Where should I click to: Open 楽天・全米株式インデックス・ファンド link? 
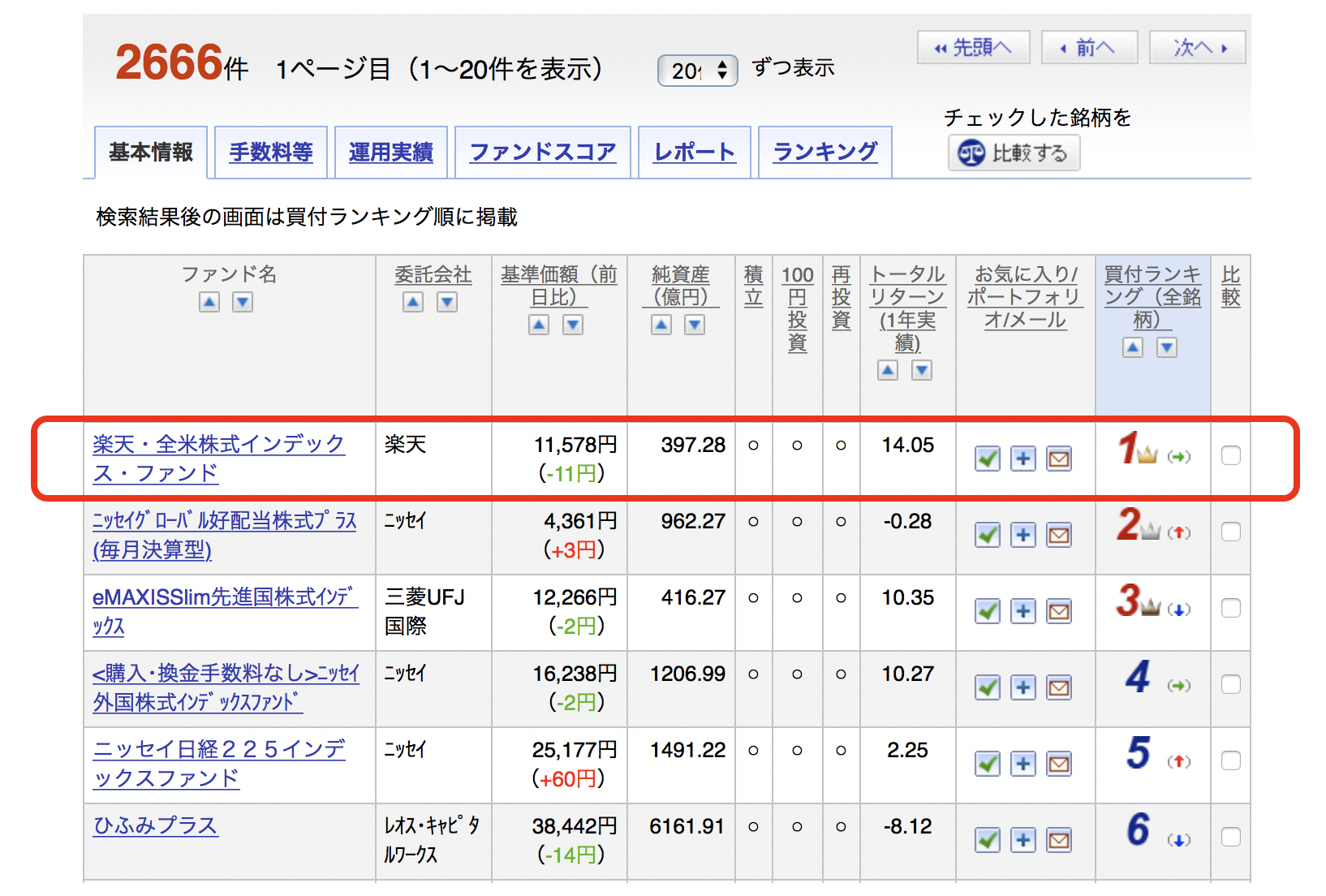[x=218, y=459]
